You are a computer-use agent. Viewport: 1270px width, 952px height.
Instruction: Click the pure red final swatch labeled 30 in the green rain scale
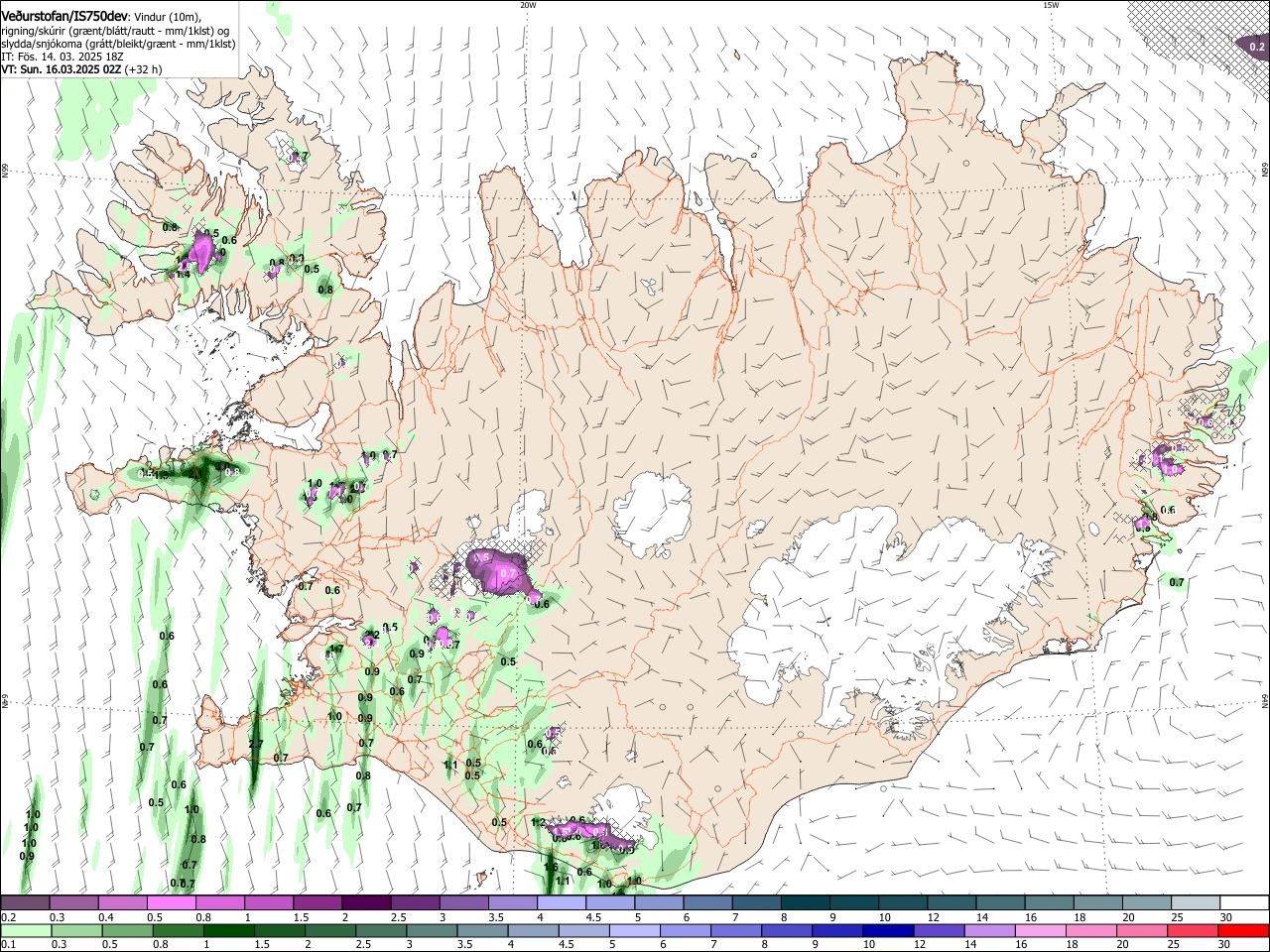(1244, 930)
